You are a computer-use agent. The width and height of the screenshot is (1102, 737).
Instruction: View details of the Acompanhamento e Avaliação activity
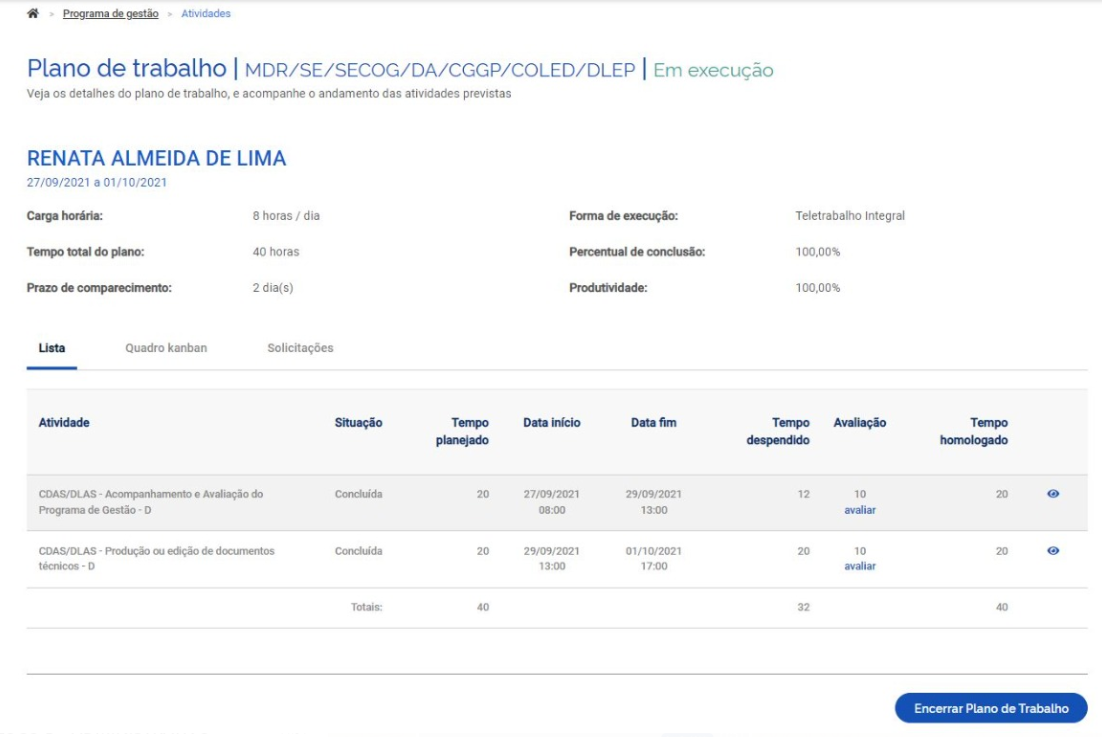(1052, 494)
